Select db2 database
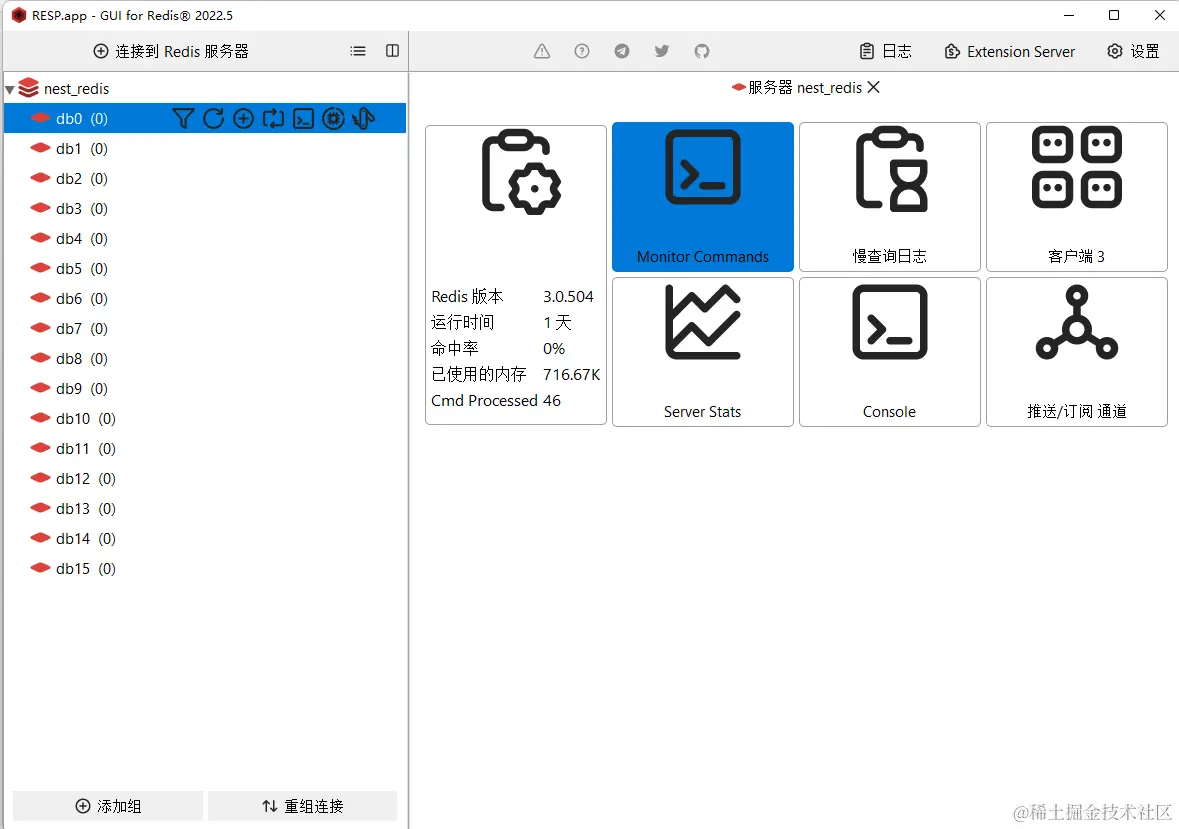The height and width of the screenshot is (829, 1179). tap(205, 179)
